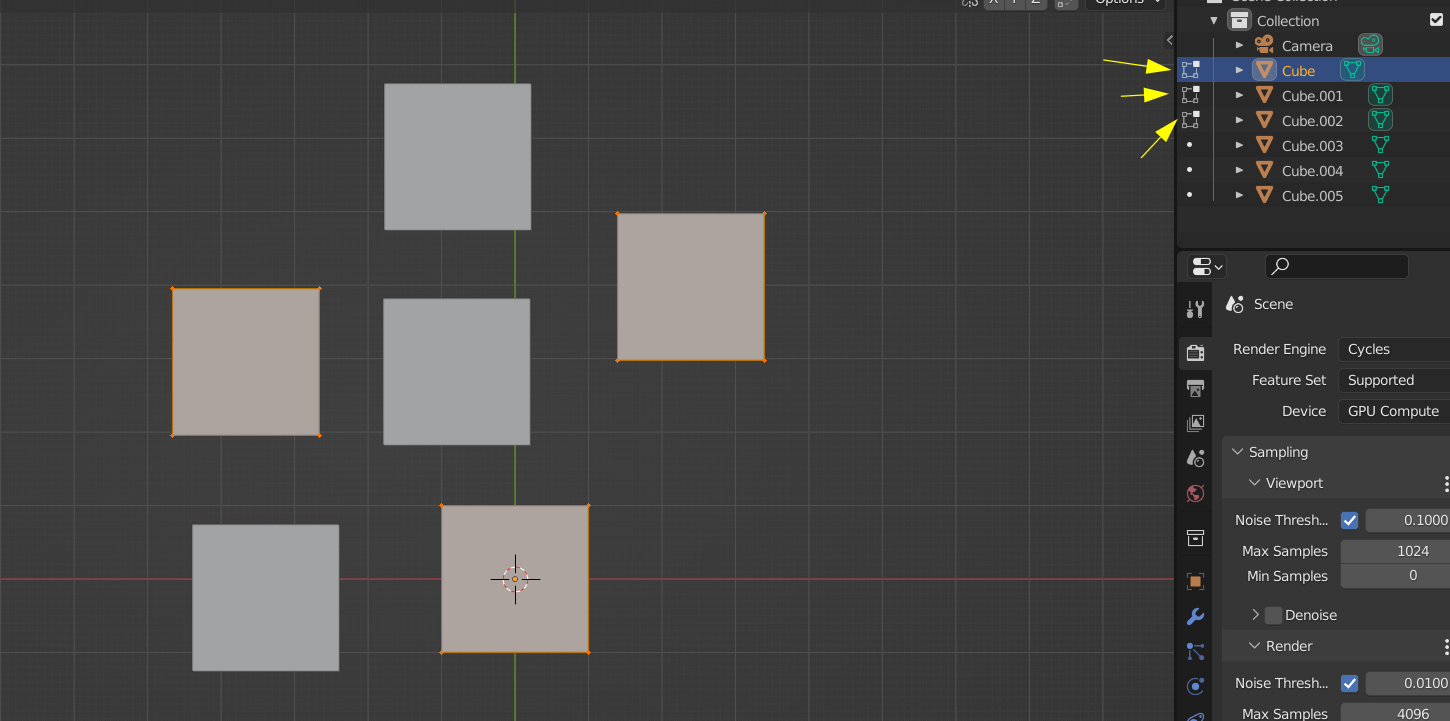Screen dimensions: 1450x721
Task: Open the Feature Set dropdown showing Supported
Action: click(1393, 380)
